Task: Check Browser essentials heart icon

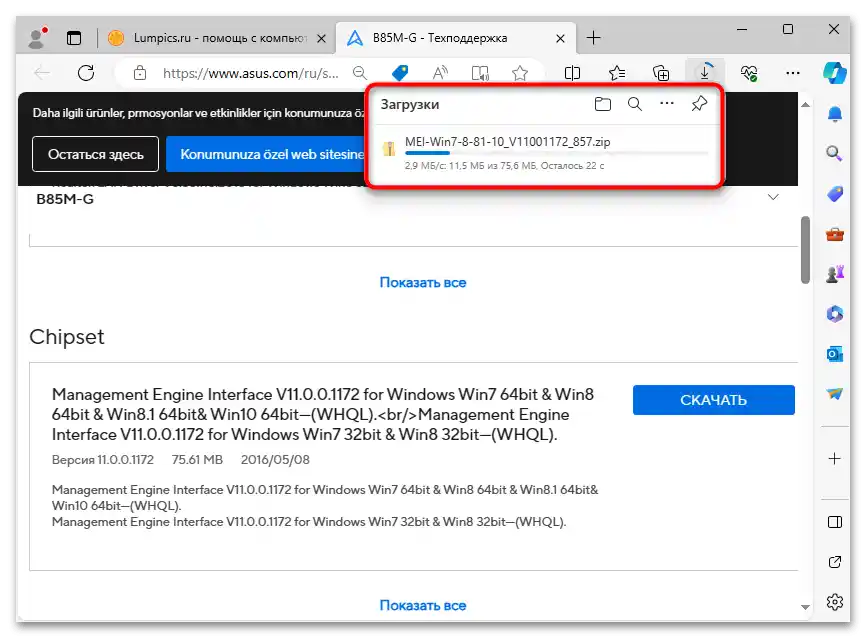Action: [748, 72]
